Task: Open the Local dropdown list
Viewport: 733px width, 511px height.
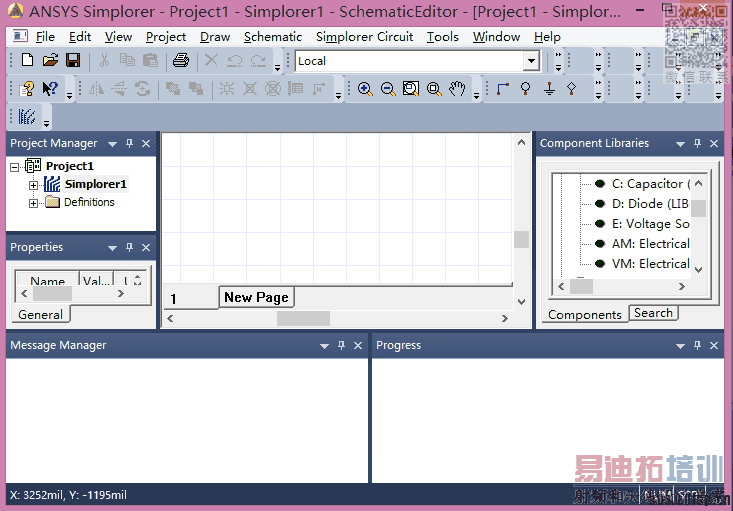Action: coord(531,61)
